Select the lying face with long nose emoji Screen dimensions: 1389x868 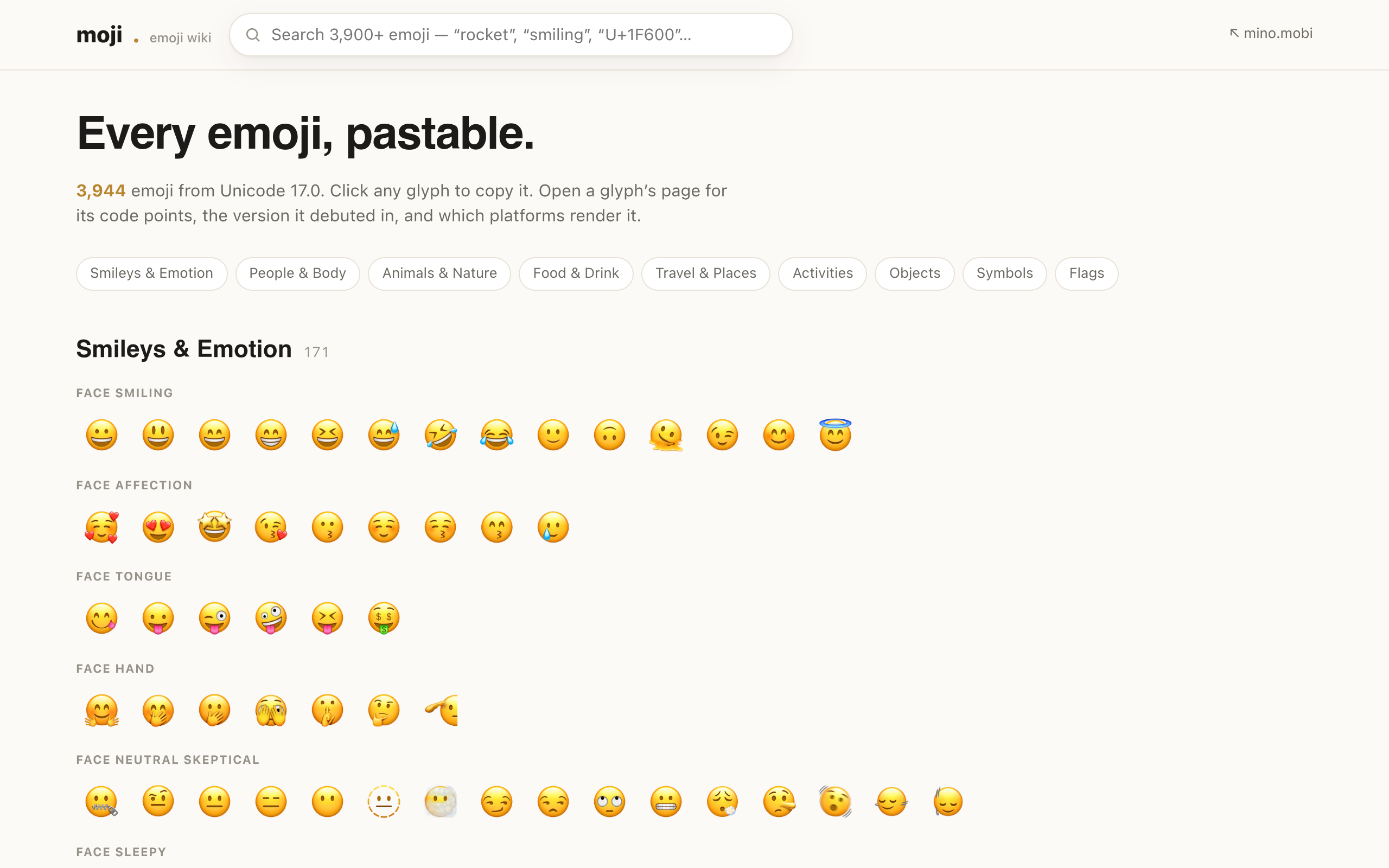[x=779, y=801]
